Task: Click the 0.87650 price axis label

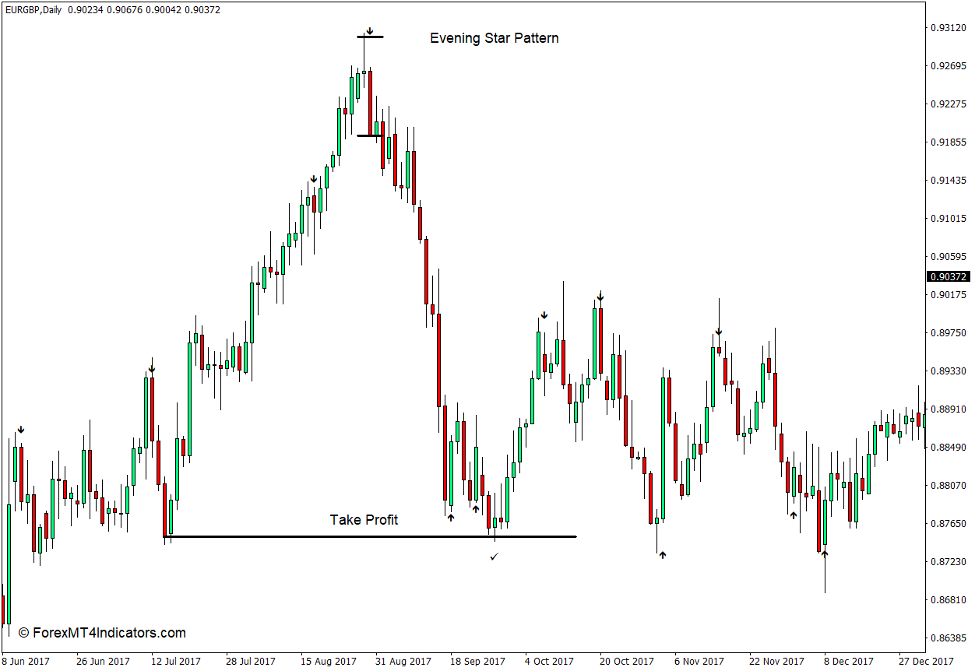Action: pos(948,523)
